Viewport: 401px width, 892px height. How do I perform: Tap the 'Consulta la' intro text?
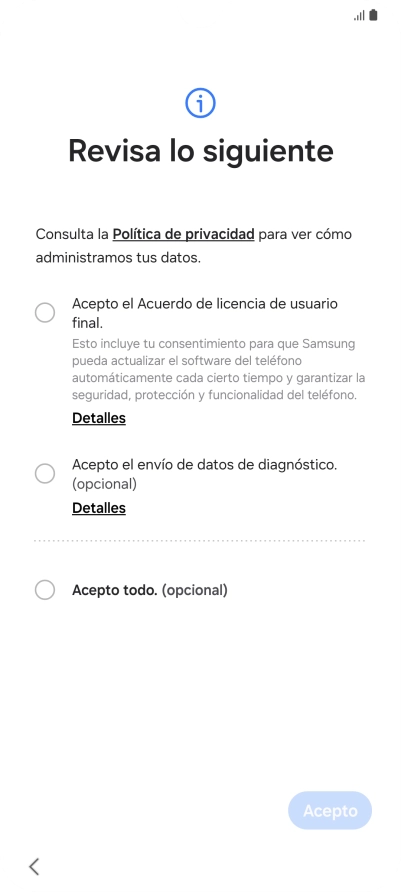coord(72,234)
